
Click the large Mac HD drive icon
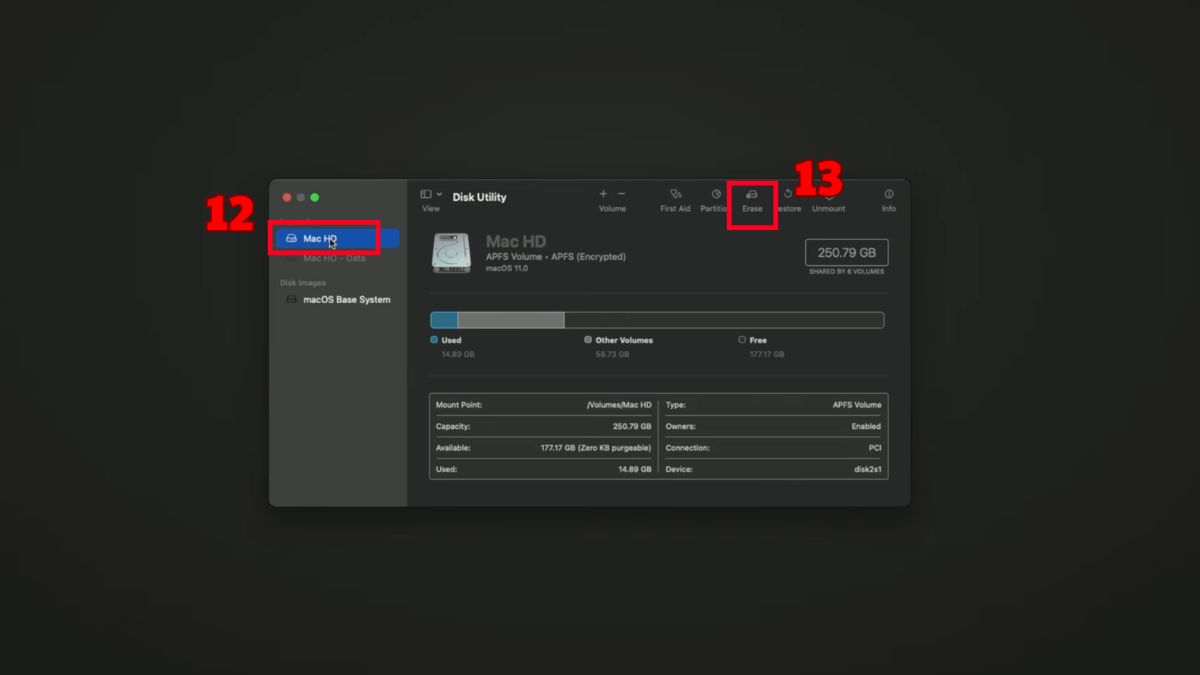pyautogui.click(x=452, y=253)
